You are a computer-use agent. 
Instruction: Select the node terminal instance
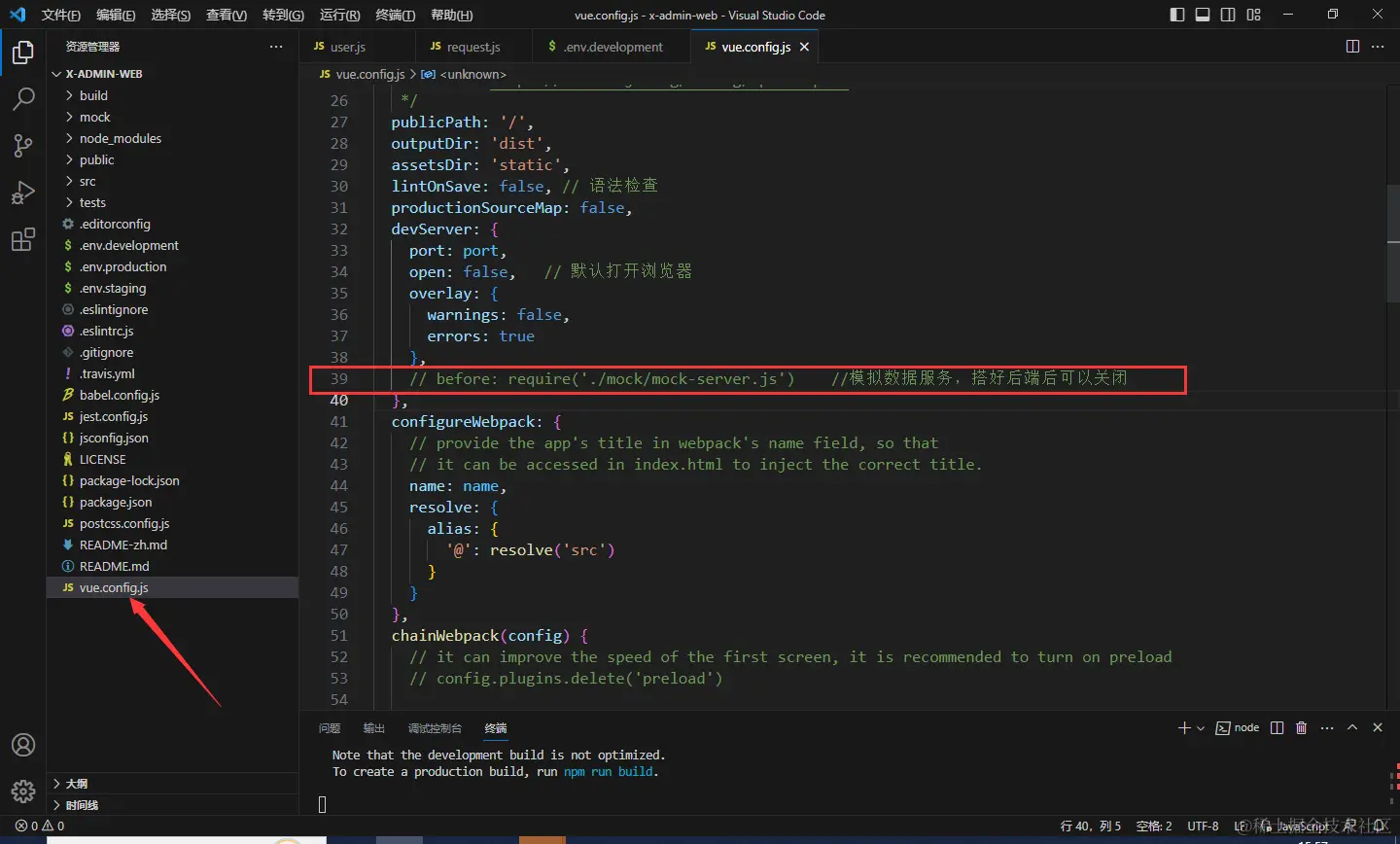(1238, 727)
